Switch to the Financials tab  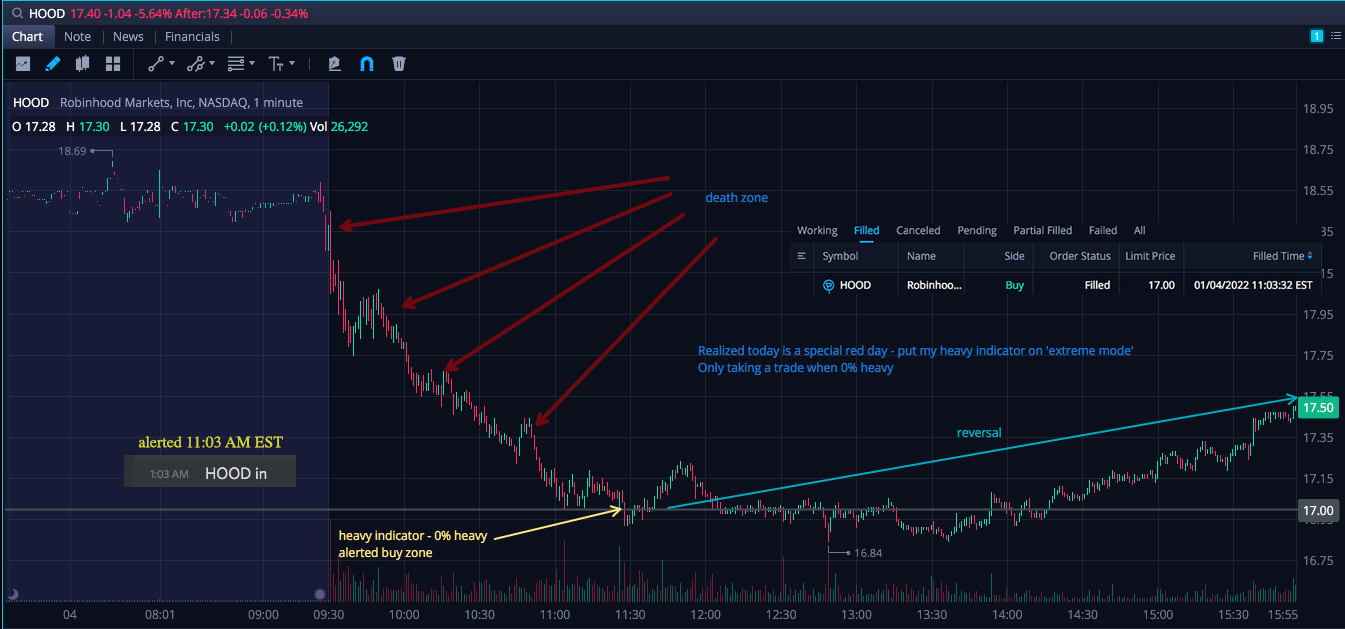click(x=192, y=37)
